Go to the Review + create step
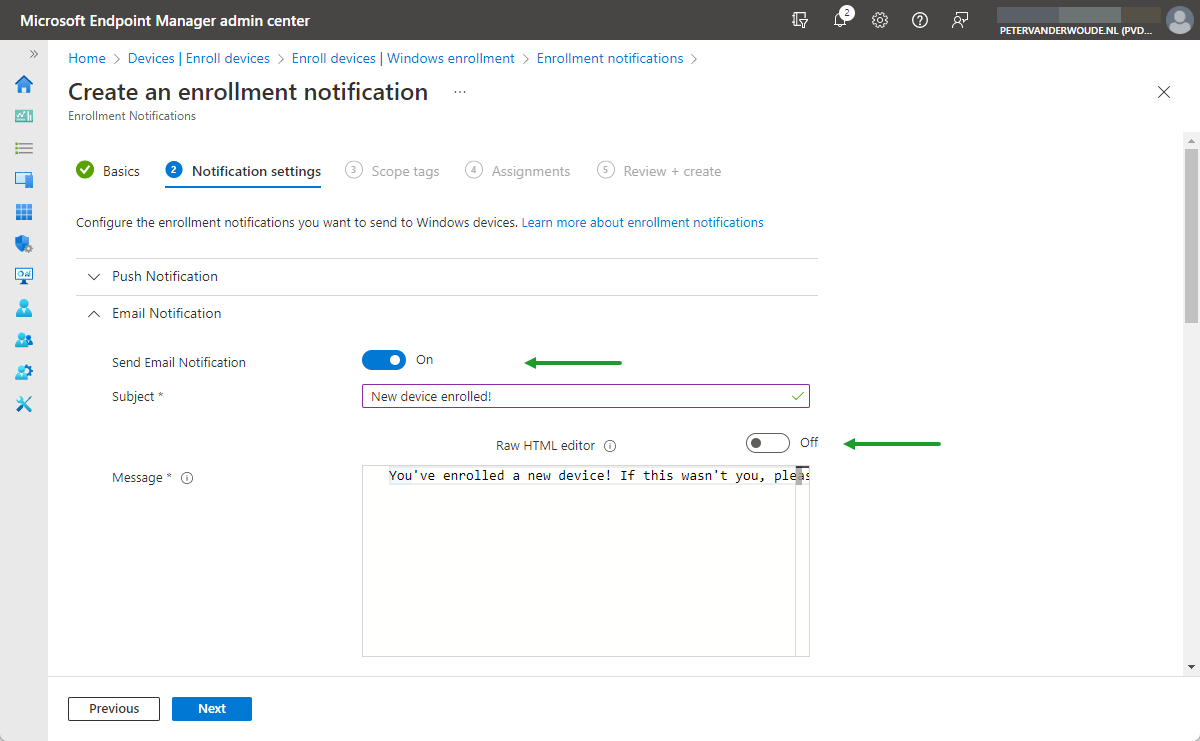1200x741 pixels. (x=671, y=170)
